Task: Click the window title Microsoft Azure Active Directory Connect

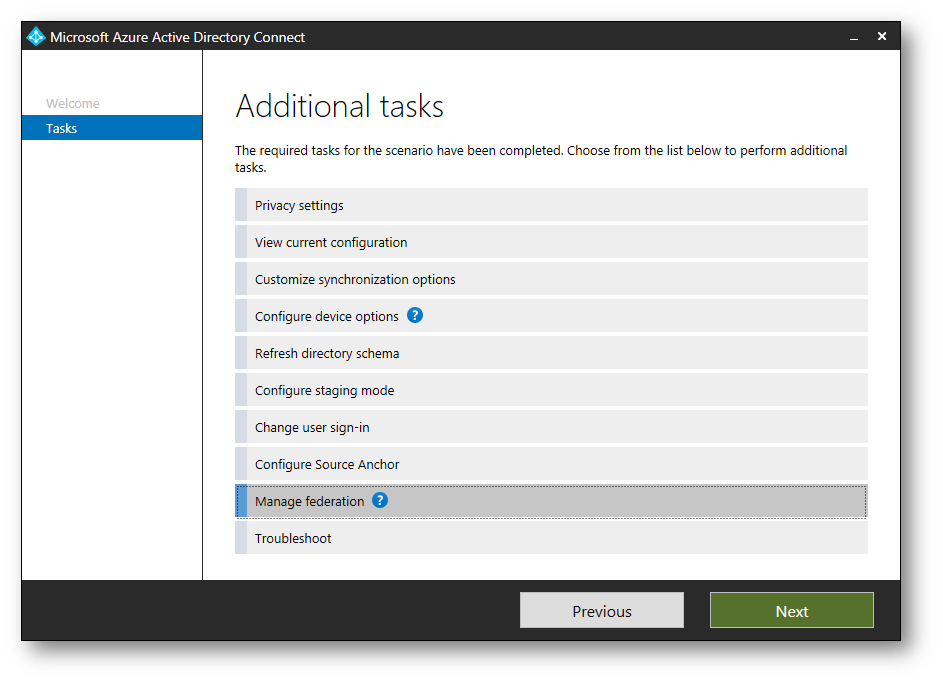Action: (x=177, y=37)
